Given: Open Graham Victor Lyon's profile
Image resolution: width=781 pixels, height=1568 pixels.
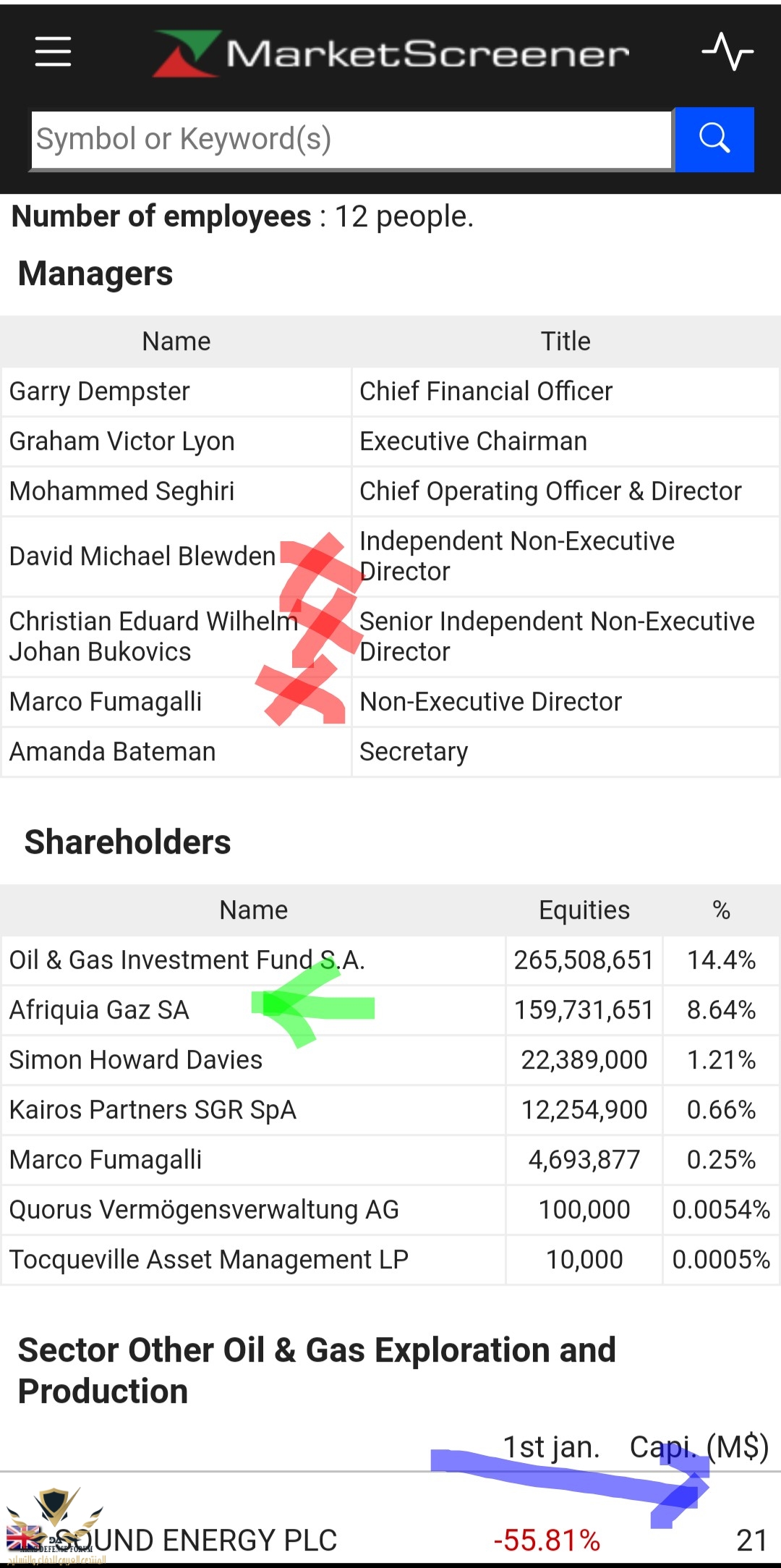Looking at the screenshot, I should [122, 441].
